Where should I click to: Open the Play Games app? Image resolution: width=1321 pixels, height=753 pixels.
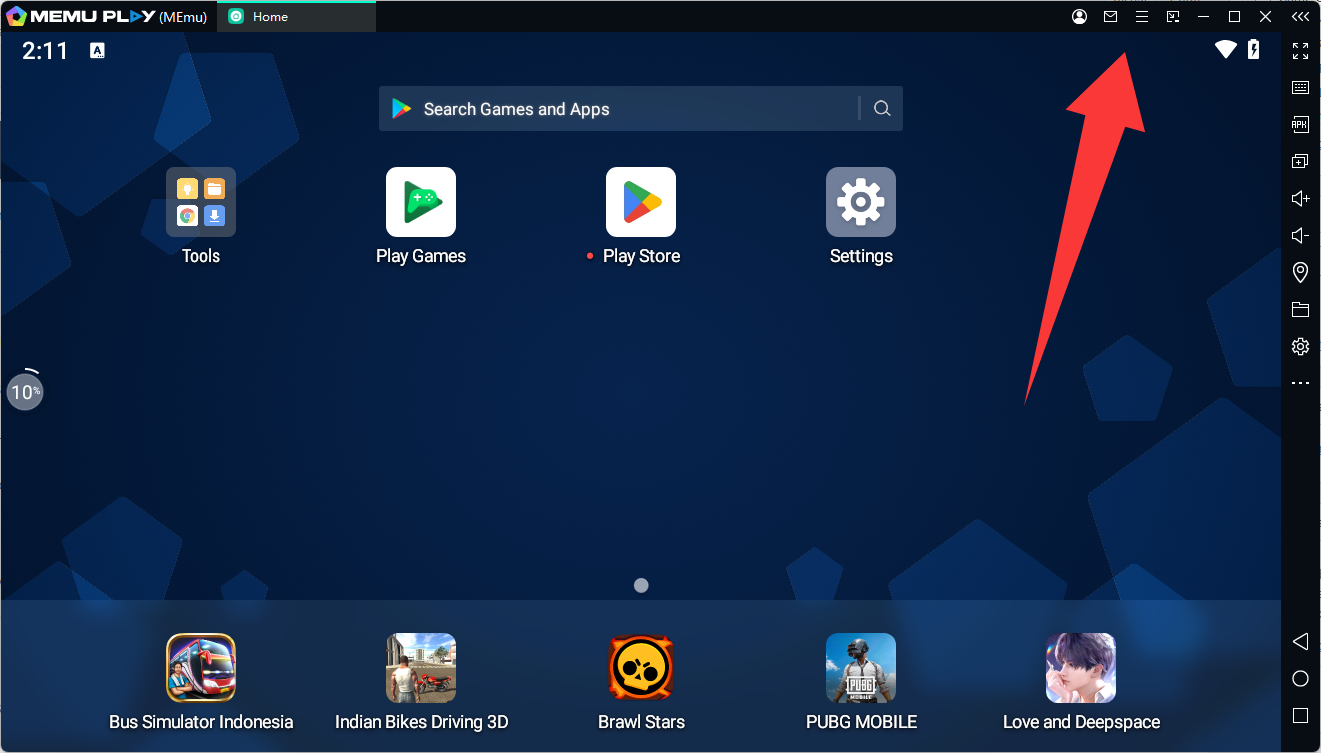pos(421,202)
